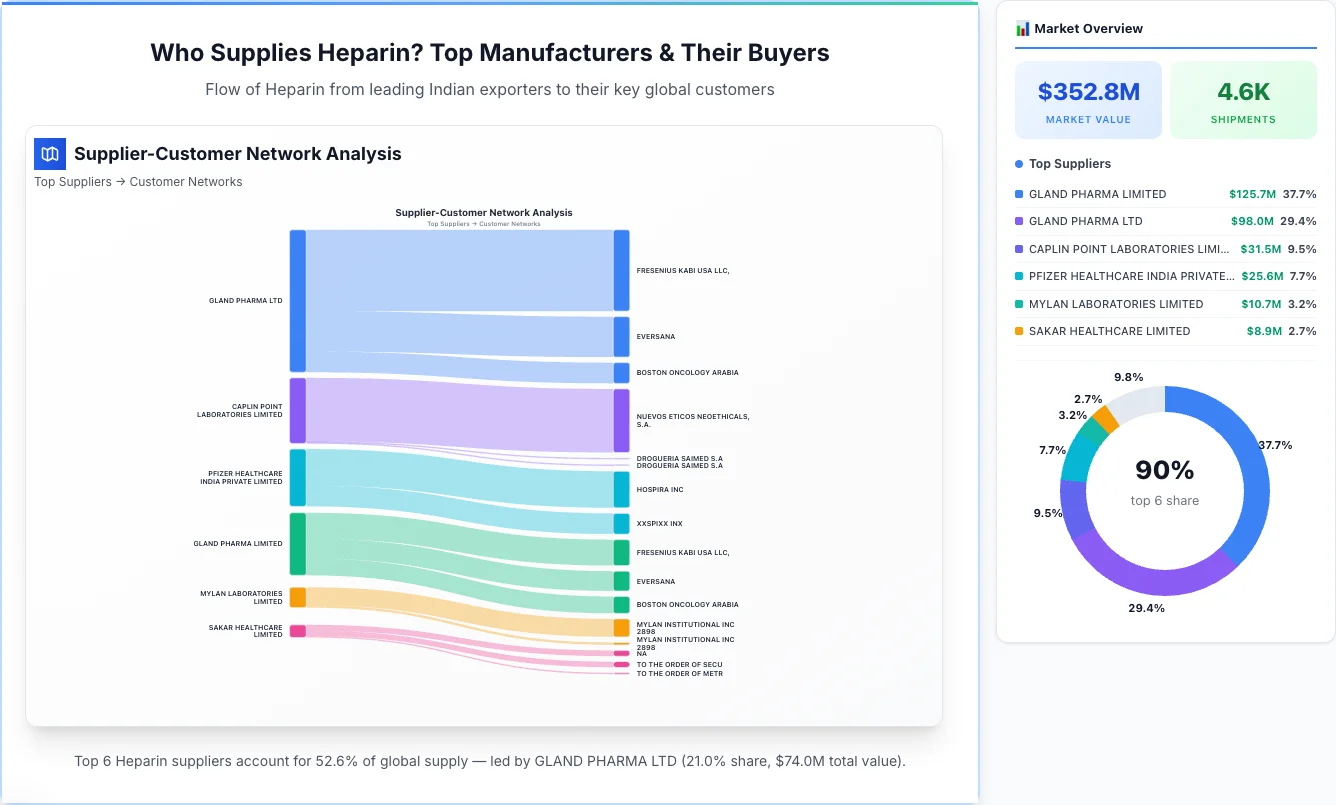Click the 4.6K Shipments card
Image resolution: width=1336 pixels, height=805 pixels.
point(1243,99)
